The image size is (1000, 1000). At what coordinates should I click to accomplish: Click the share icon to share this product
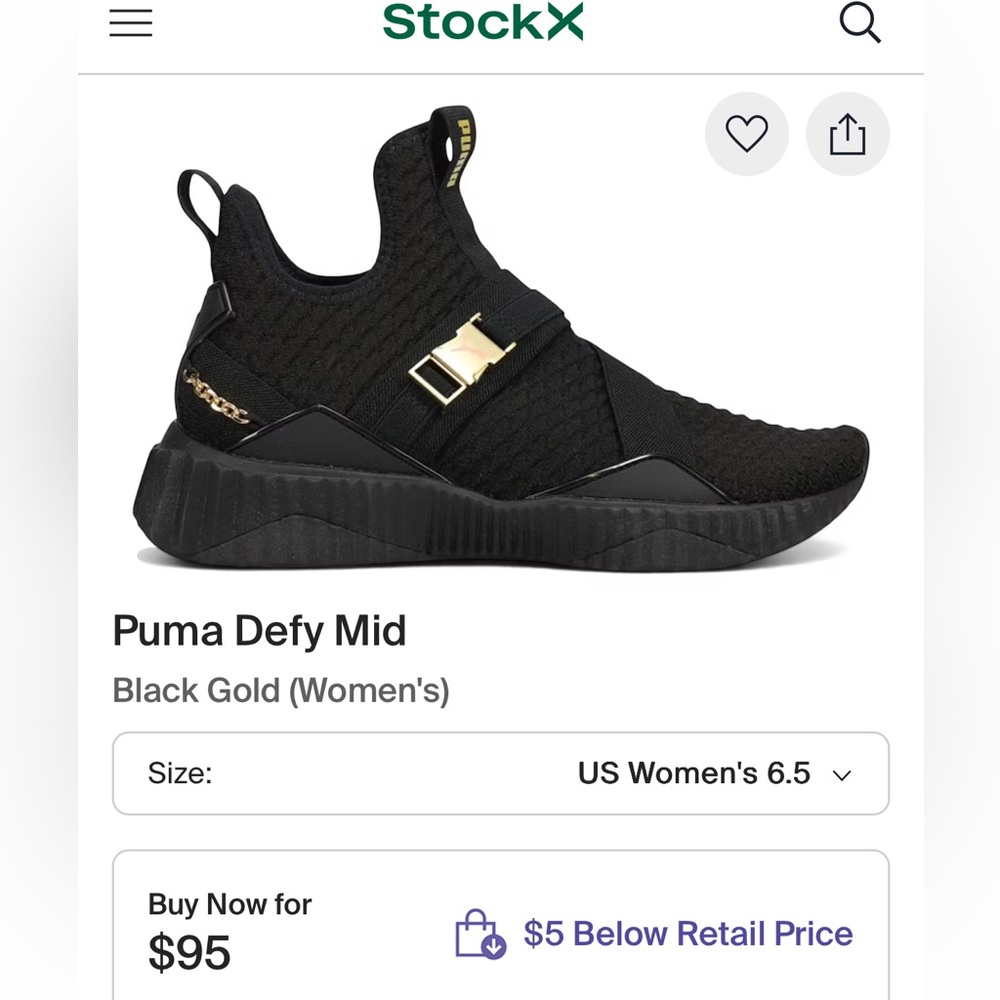pos(847,134)
